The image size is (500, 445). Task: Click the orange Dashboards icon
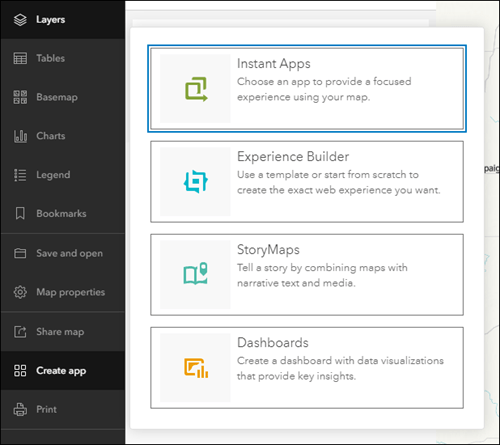click(196, 368)
